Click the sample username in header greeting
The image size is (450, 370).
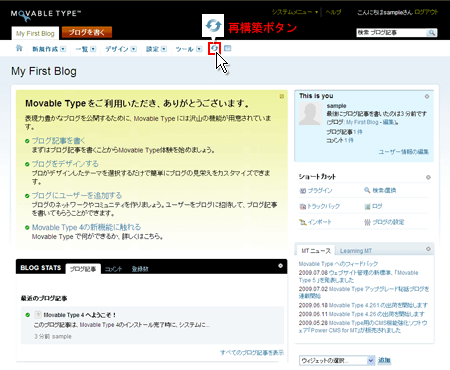click(x=395, y=12)
